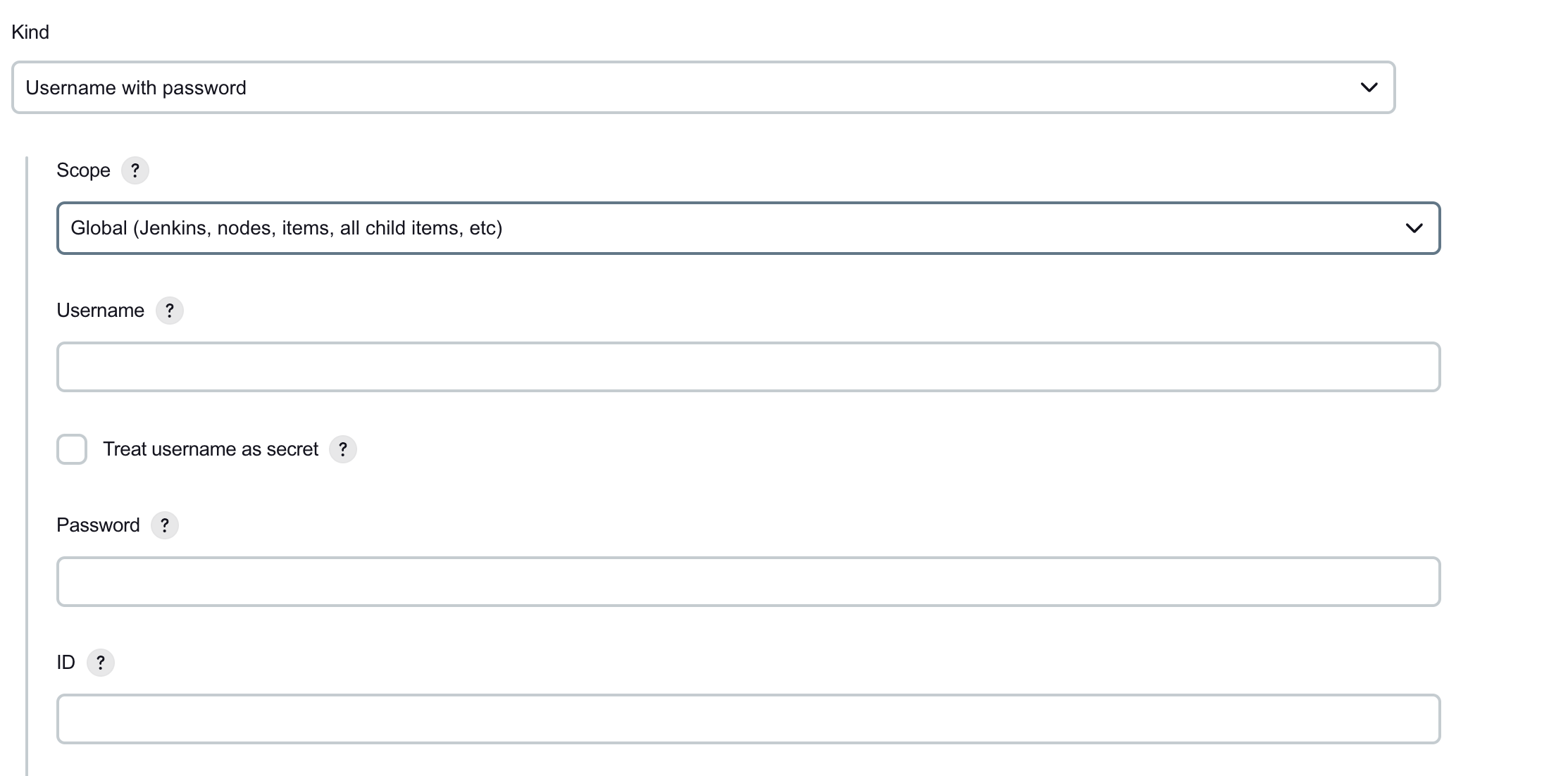Viewport: 1568px width, 776px height.
Task: Click the vertical section indent line
Action: pyautogui.click(x=27, y=466)
